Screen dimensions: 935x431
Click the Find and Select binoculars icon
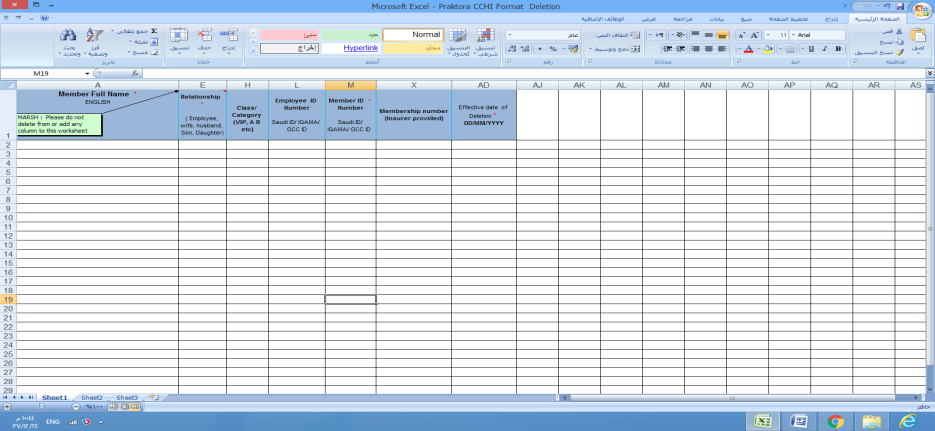pos(68,35)
